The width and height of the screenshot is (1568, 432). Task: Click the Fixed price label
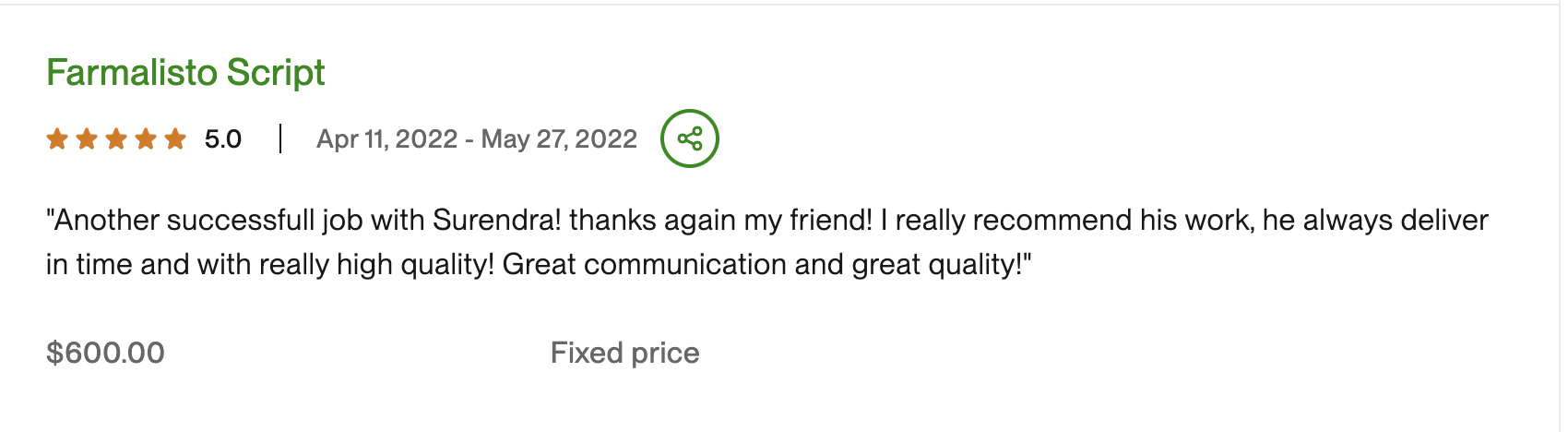[x=624, y=353]
